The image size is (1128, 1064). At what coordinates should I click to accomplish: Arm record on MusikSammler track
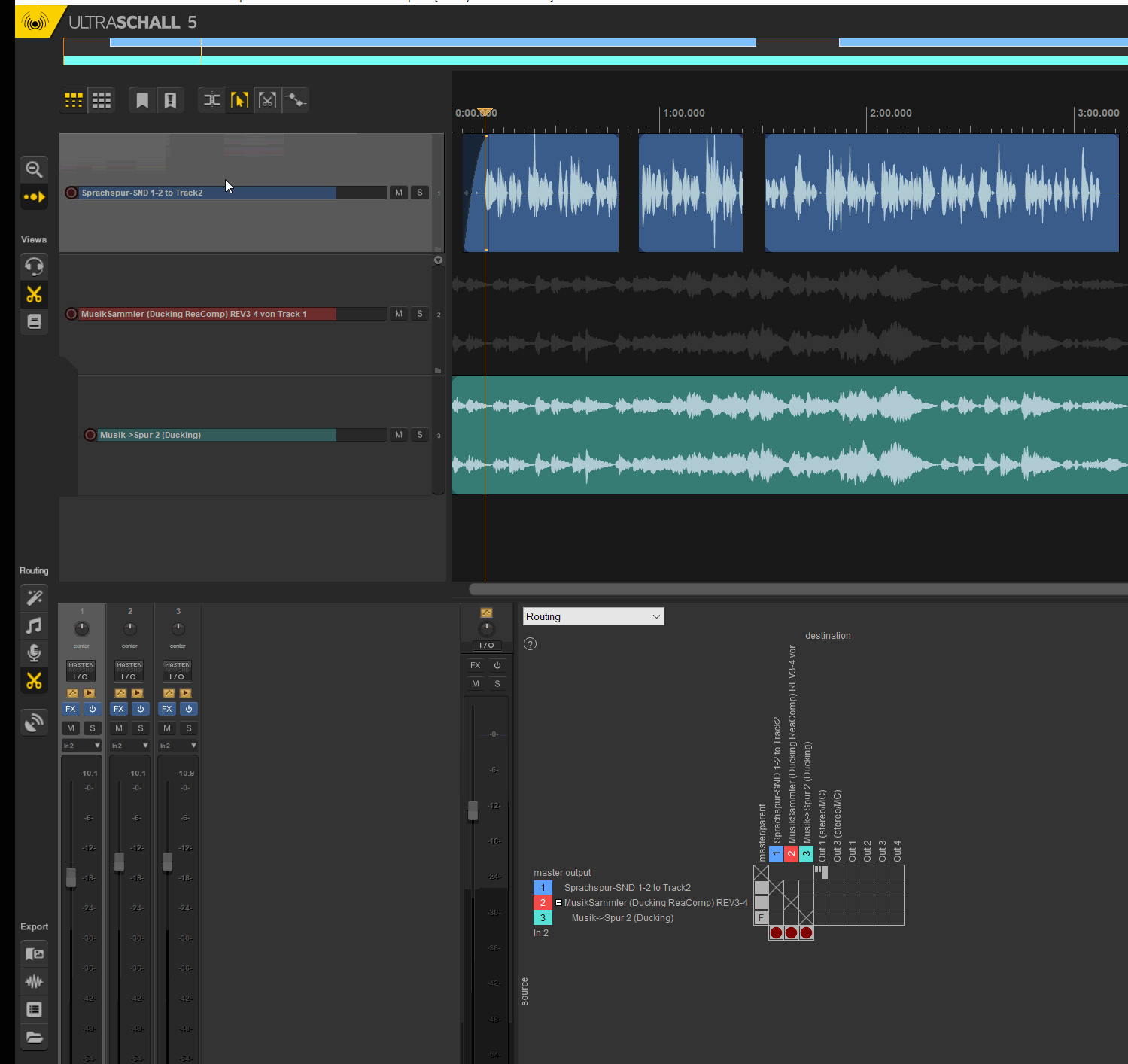coord(71,314)
